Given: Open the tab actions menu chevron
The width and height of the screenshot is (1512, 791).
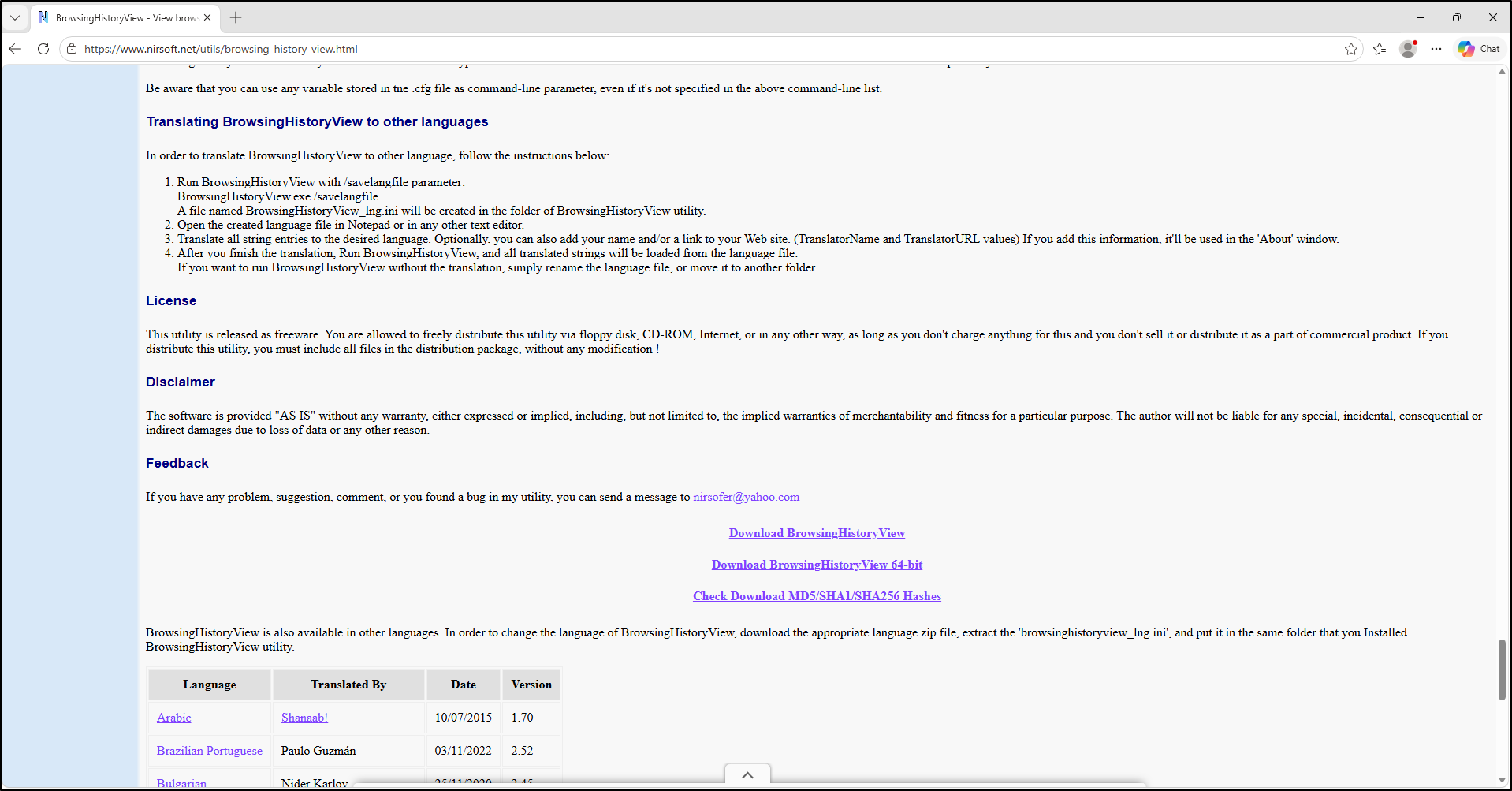Looking at the screenshot, I should (15, 17).
